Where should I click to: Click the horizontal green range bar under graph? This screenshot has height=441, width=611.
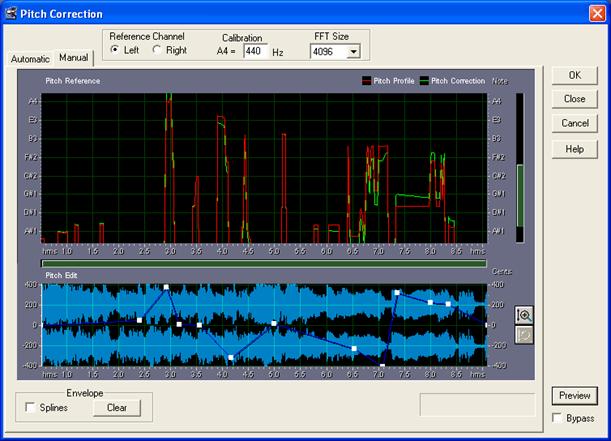click(264, 264)
